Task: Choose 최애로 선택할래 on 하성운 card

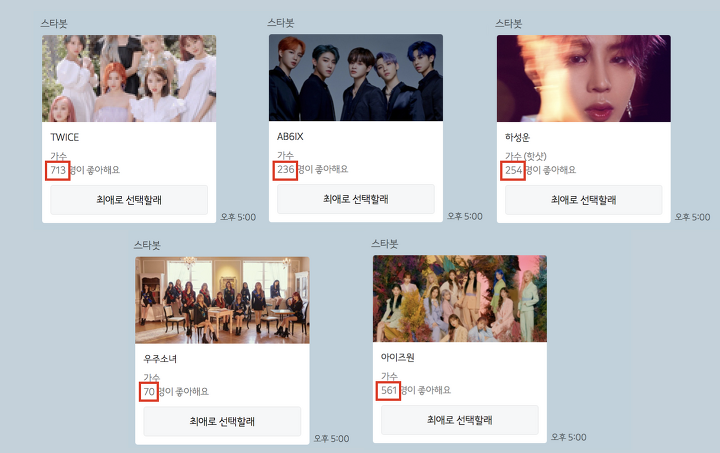Action: [584, 200]
